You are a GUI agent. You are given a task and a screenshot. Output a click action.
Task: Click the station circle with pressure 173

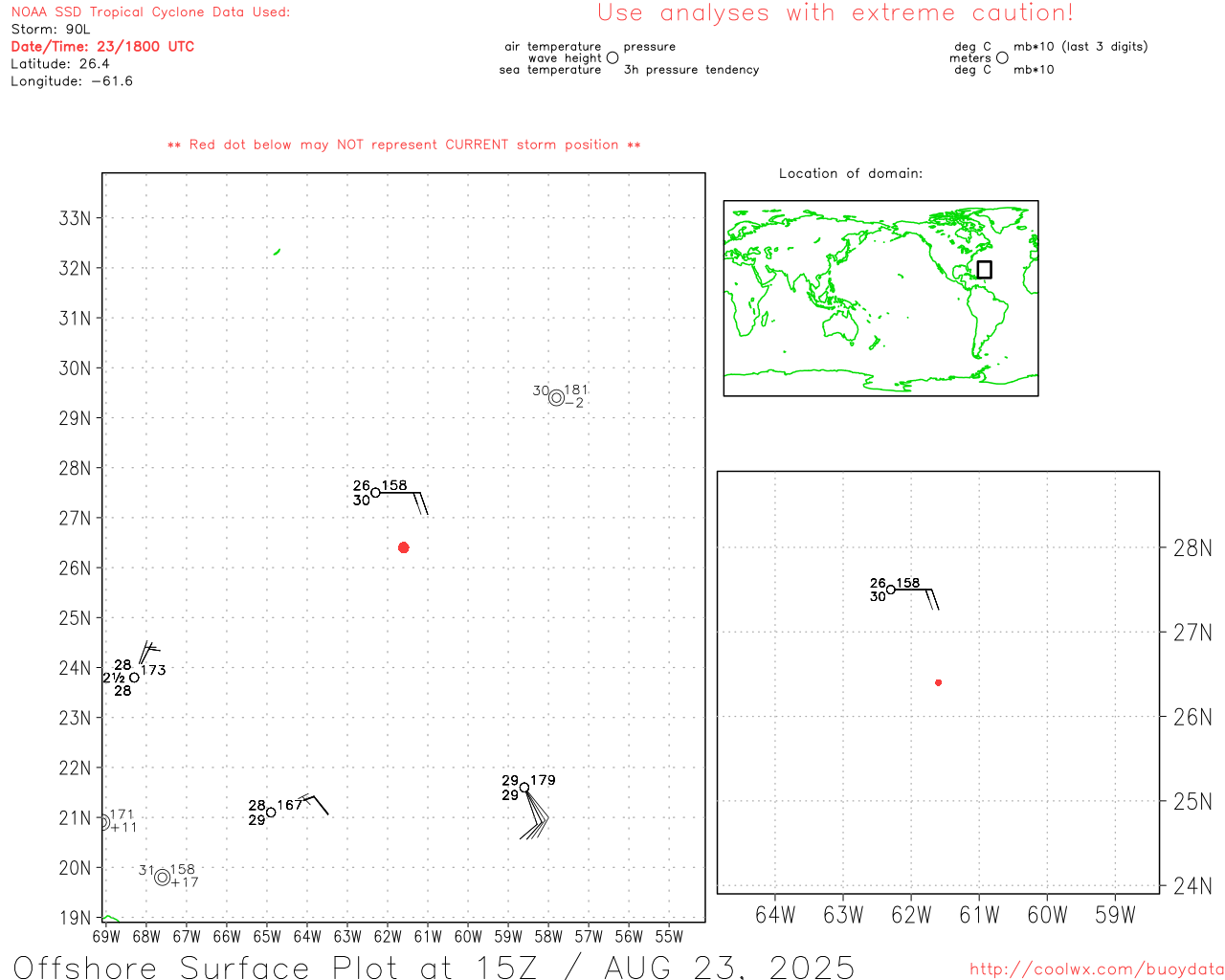pos(134,678)
